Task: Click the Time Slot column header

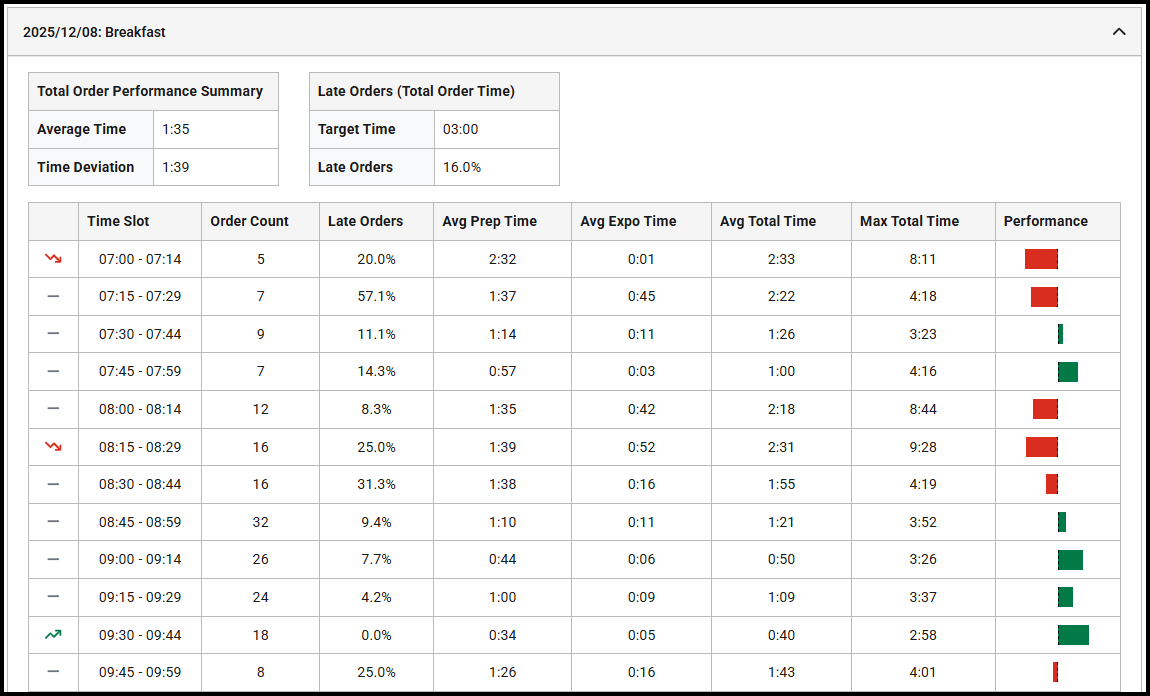Action: 118,221
